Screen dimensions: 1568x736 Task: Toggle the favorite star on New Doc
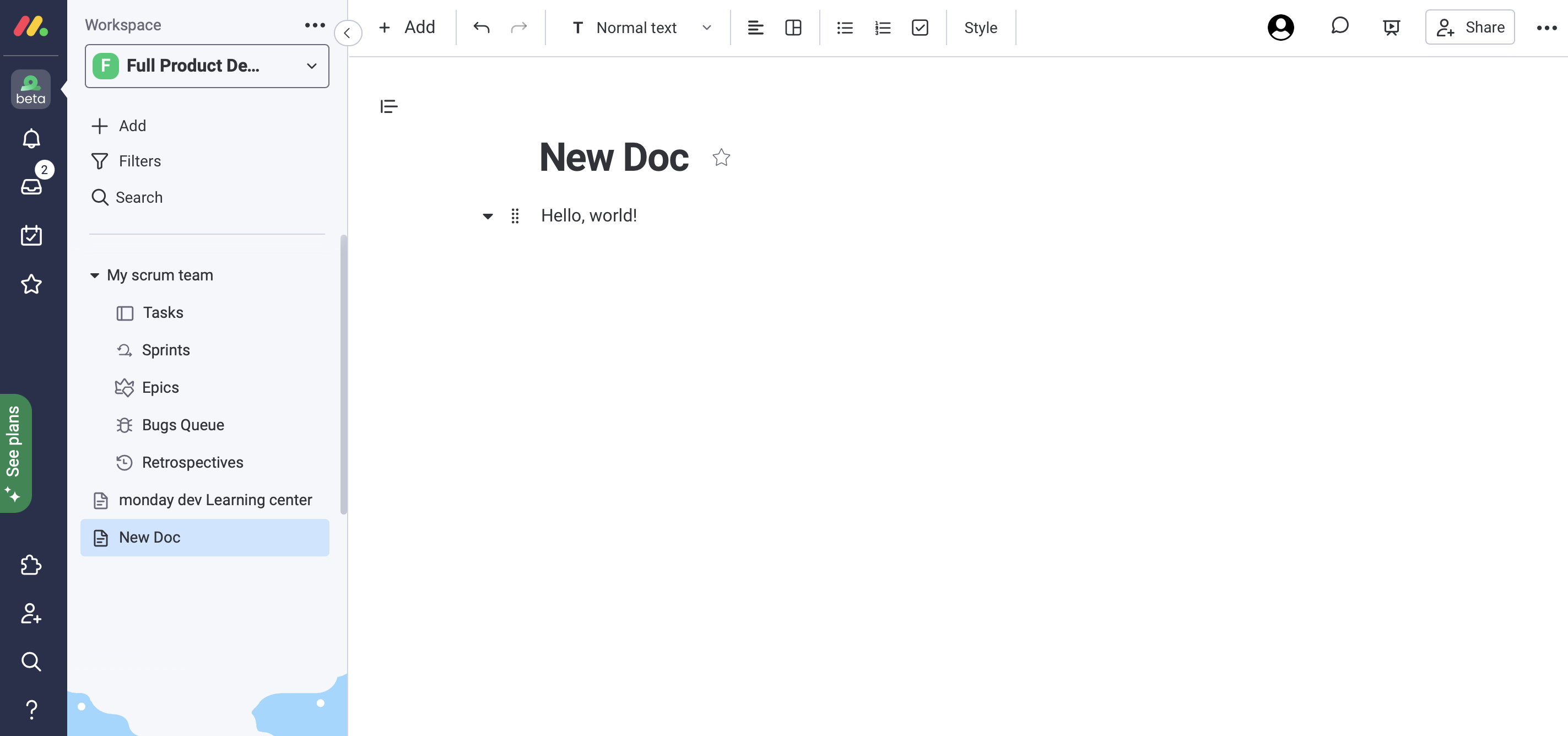tap(721, 157)
